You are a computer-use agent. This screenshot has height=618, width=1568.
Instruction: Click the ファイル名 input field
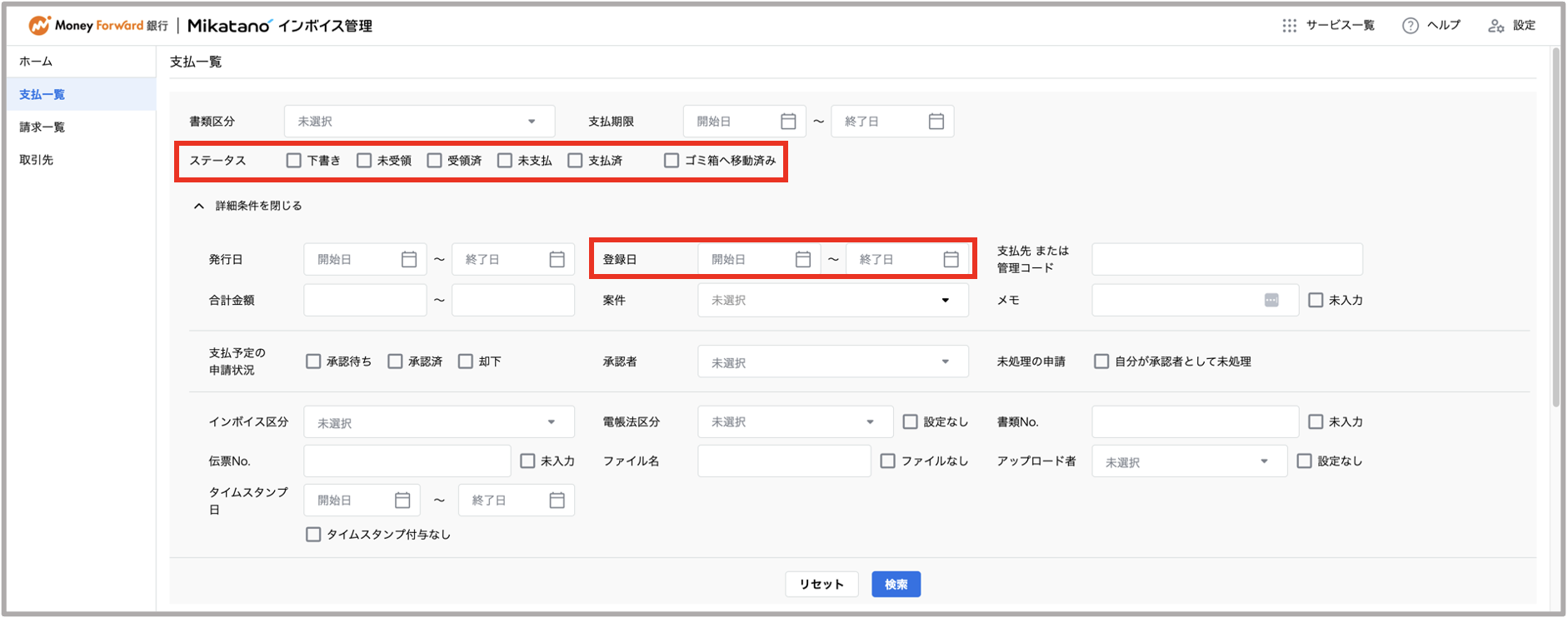784,461
